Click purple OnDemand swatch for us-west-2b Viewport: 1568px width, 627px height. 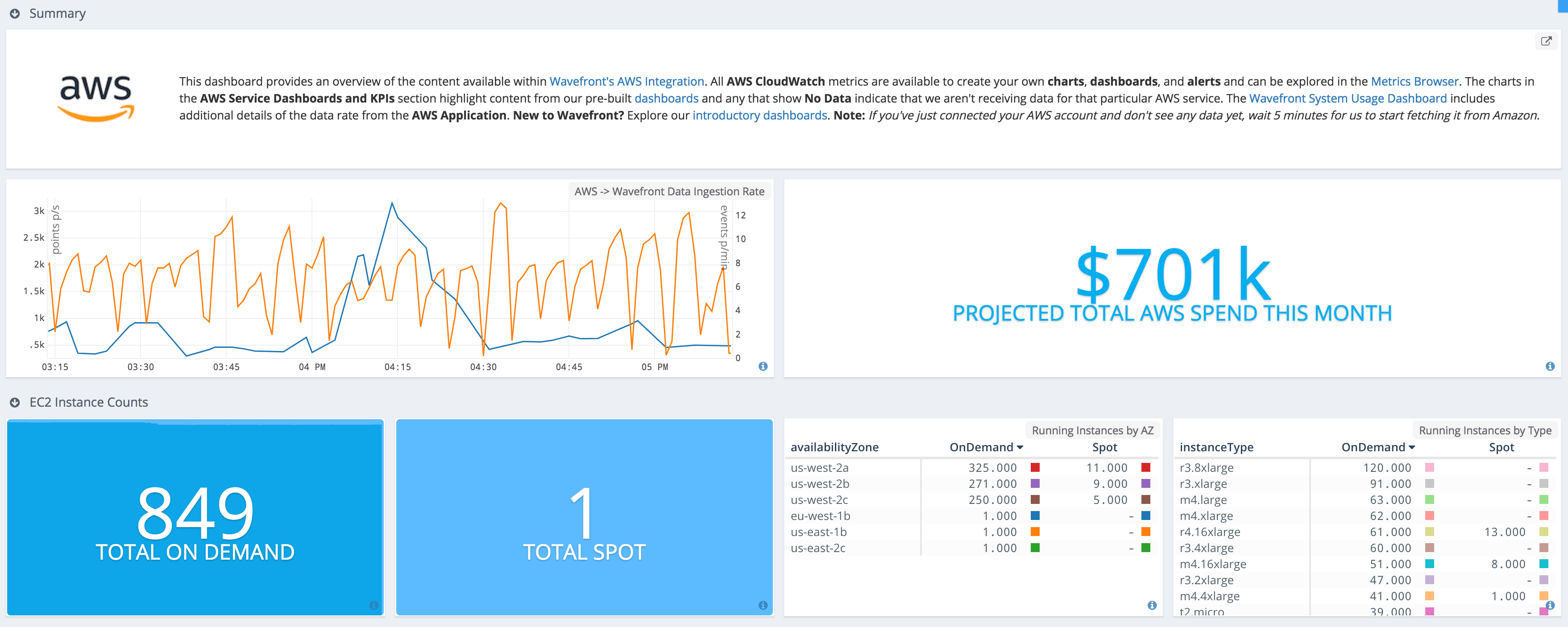point(1035,483)
